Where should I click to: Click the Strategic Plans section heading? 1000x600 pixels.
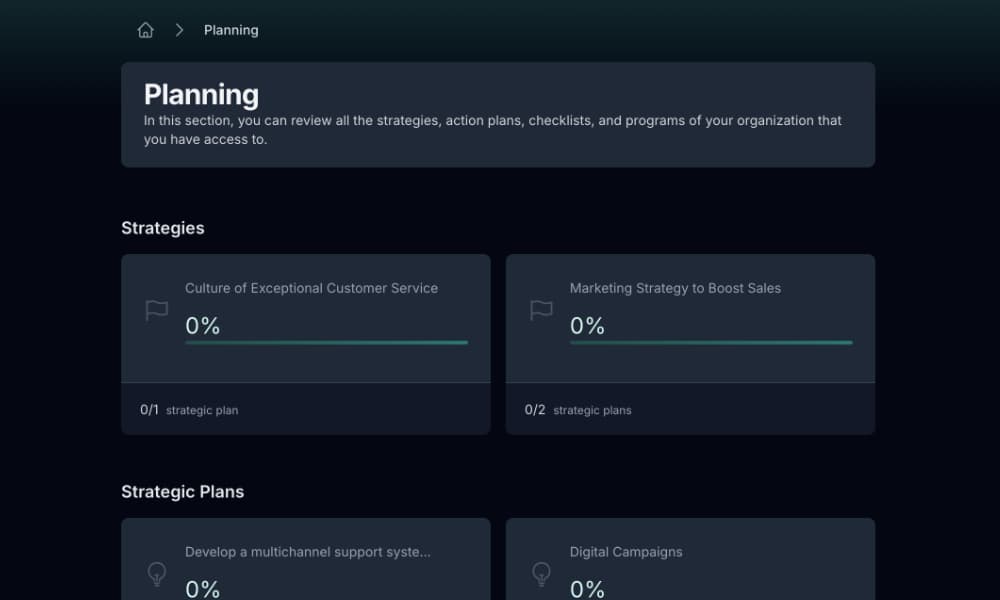pos(182,492)
